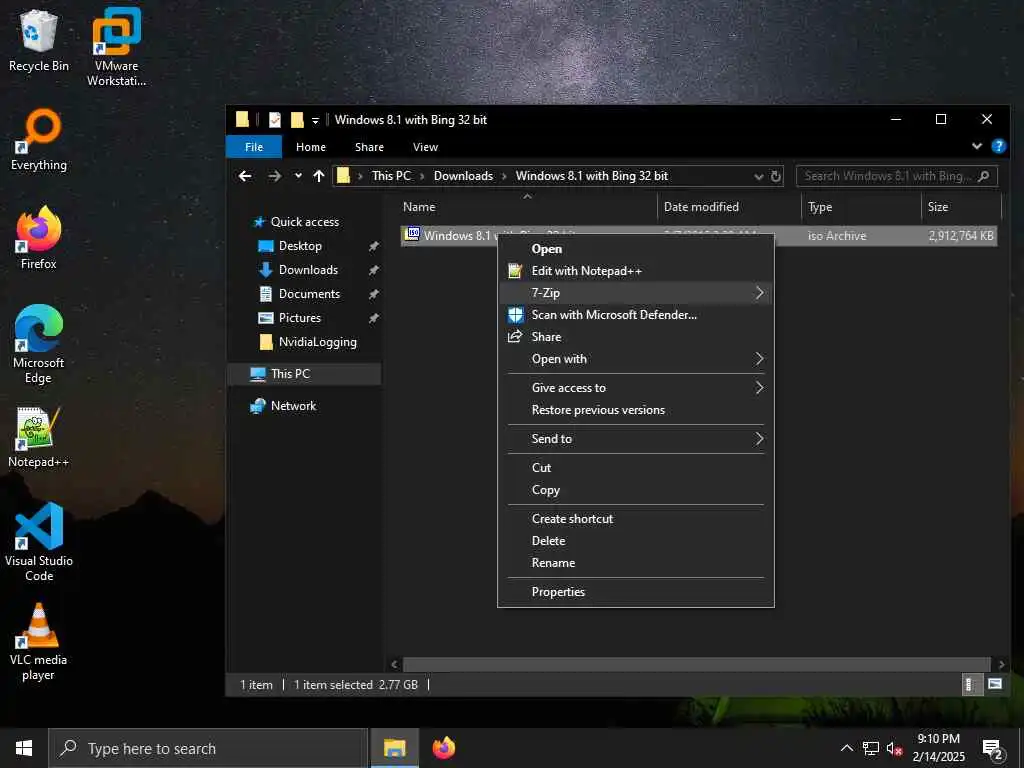Click the Properties quick access toolbar icon
Viewport: 1024px width, 768px height.
point(275,120)
